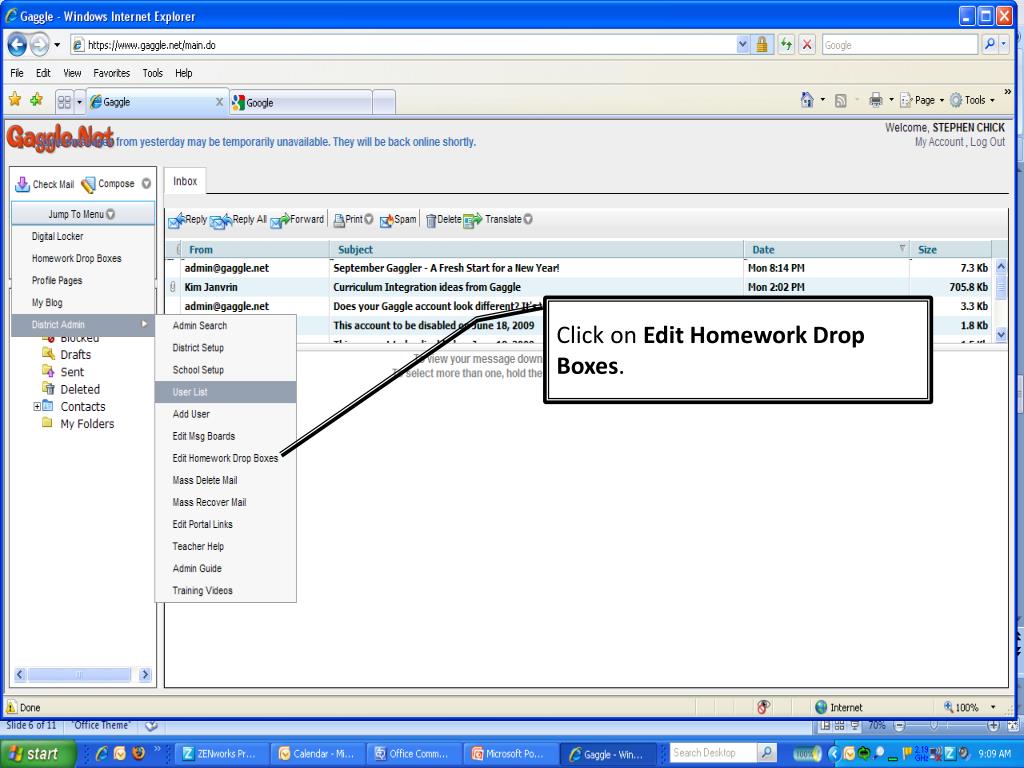
Task: Click the Google search box
Action: (899, 45)
